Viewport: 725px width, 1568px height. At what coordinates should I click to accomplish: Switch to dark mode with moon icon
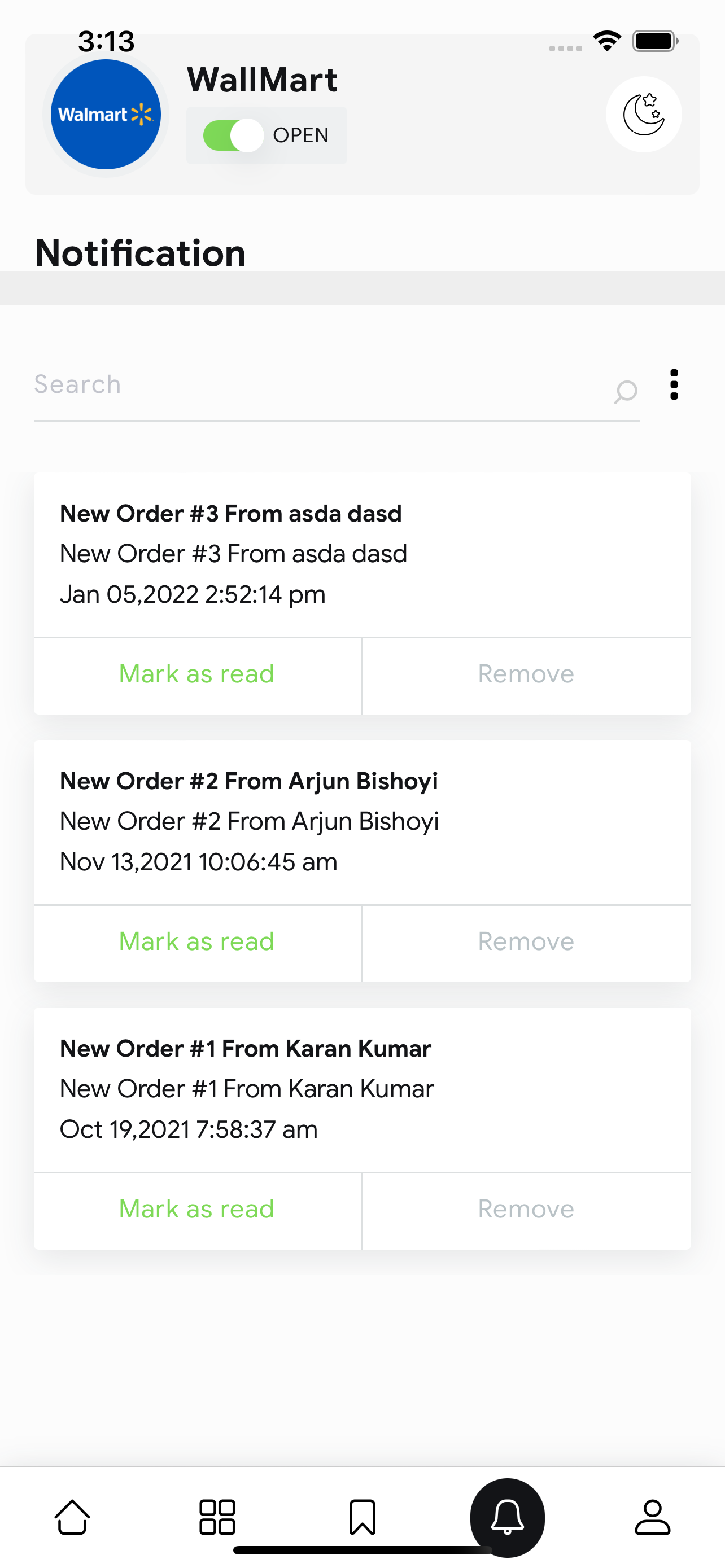coord(644,114)
